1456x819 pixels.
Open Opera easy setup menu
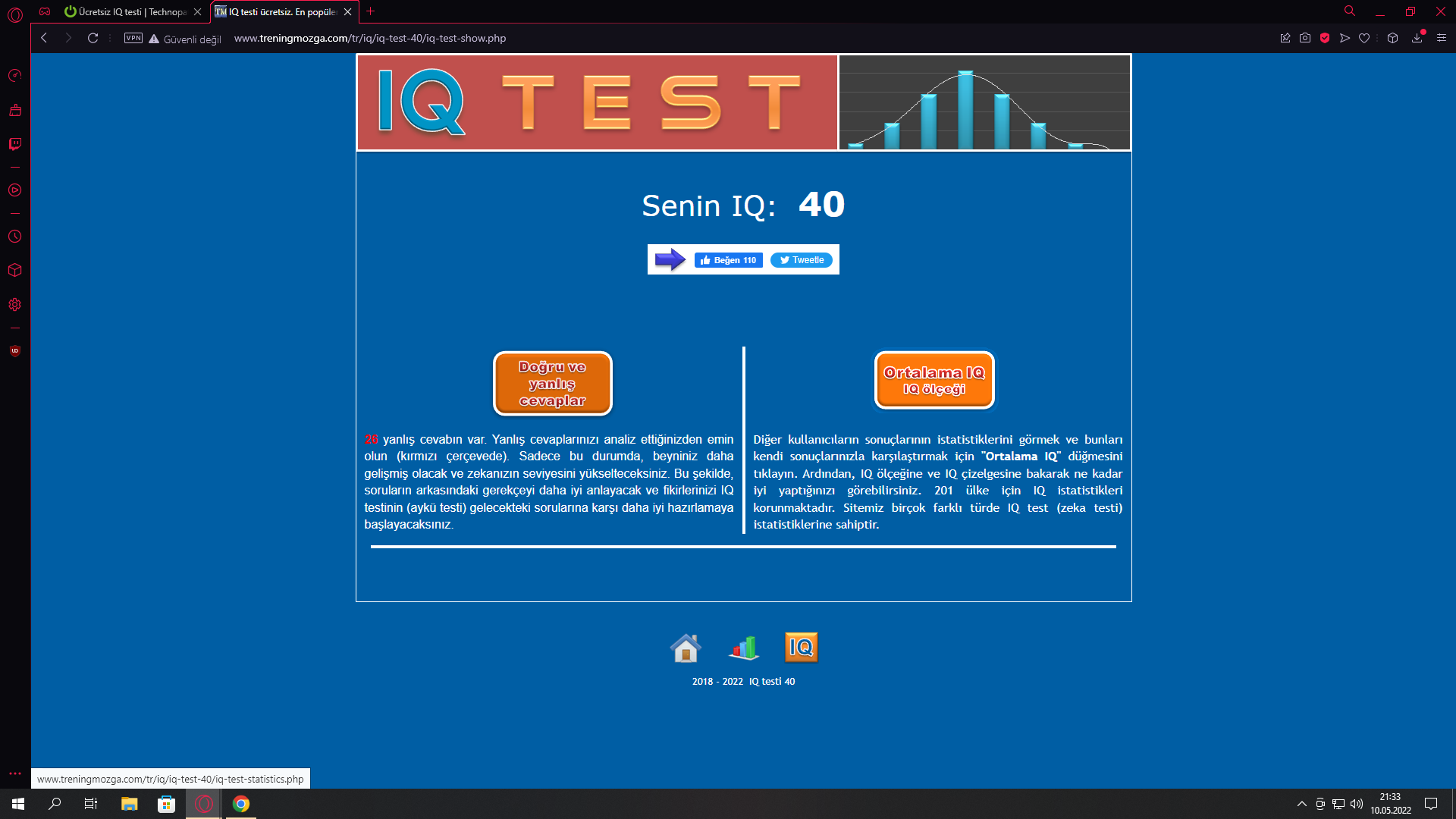tap(1442, 38)
